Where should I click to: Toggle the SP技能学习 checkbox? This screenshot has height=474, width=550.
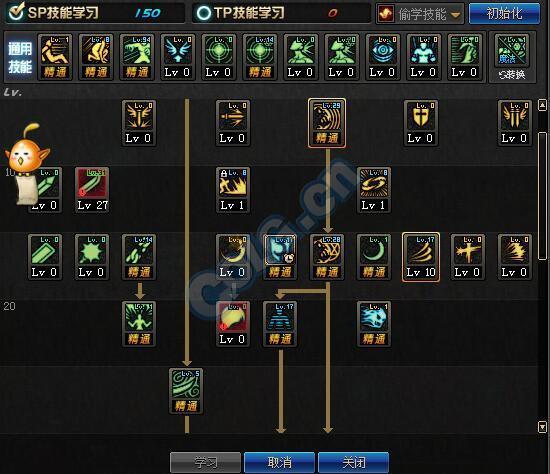[x=16, y=12]
